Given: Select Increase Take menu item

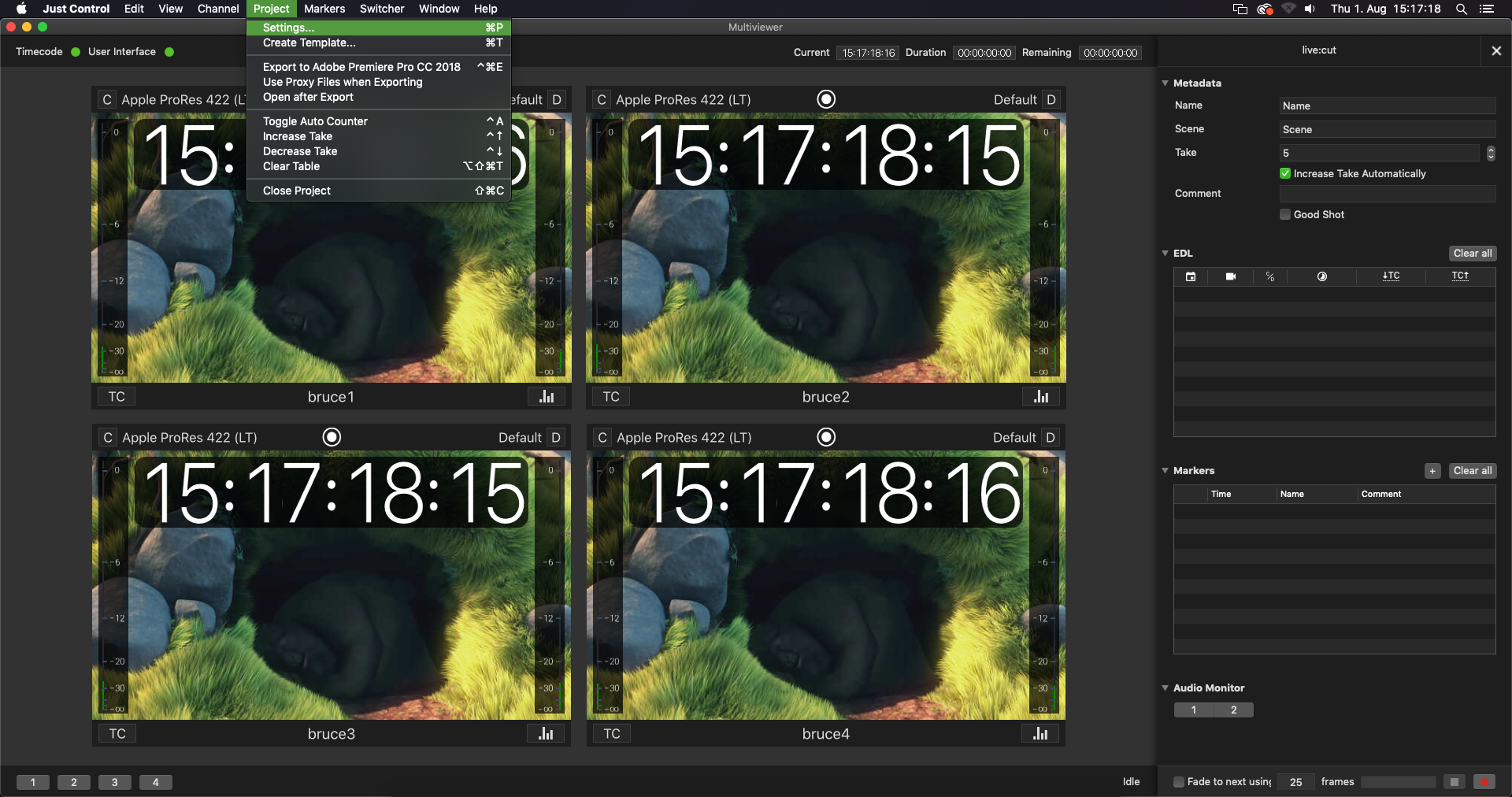Looking at the screenshot, I should 379,136.
